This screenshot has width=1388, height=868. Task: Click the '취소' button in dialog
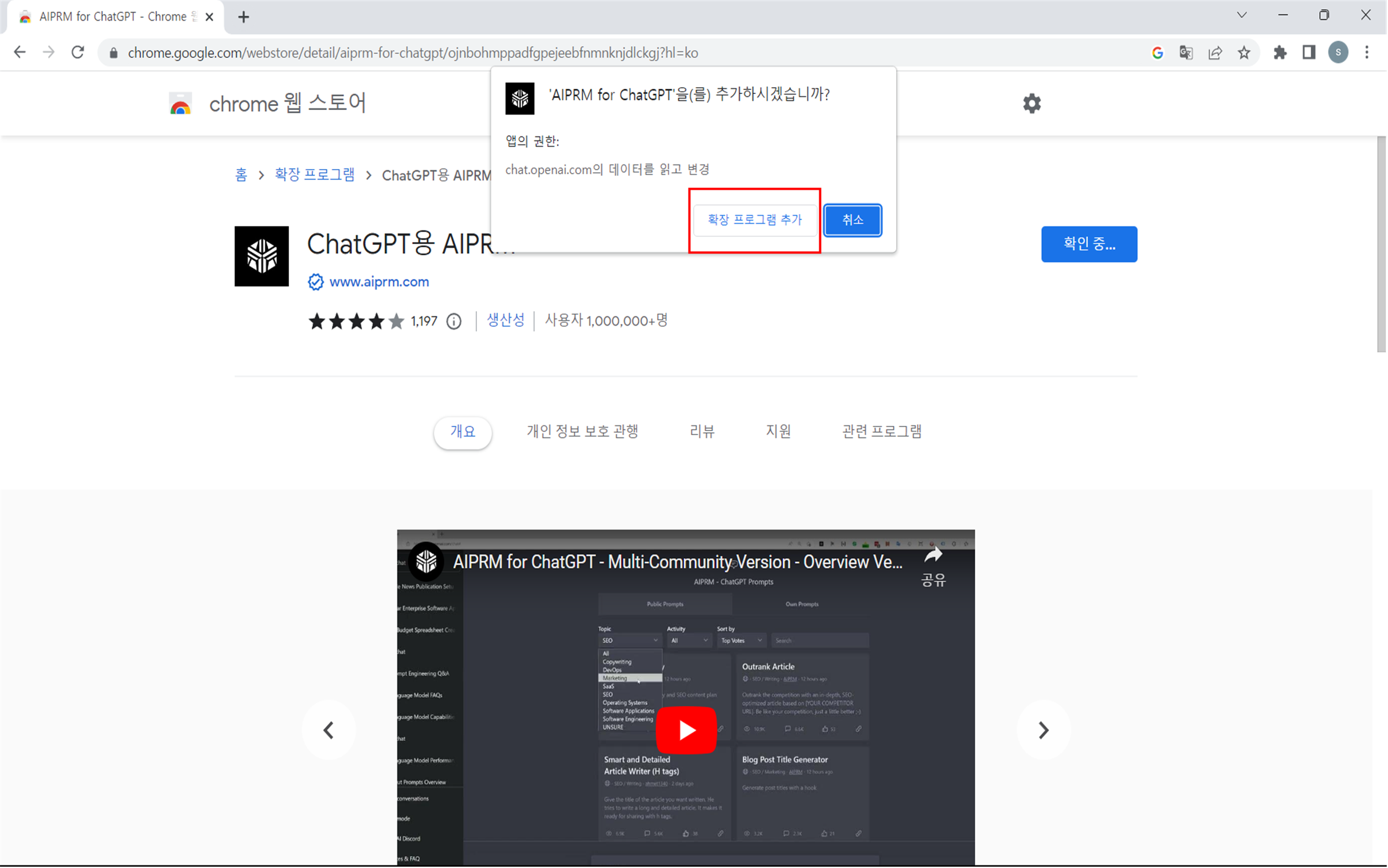(853, 220)
